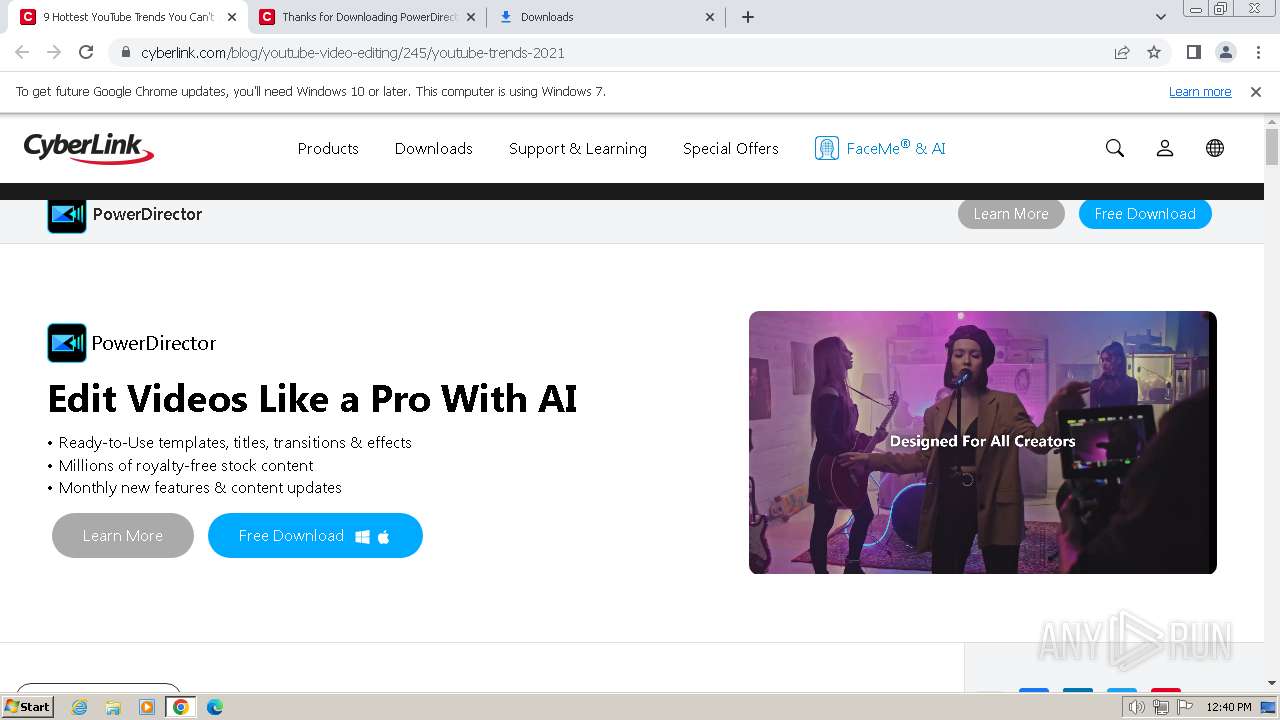Screen dimensions: 1280x720
Task: Select the 9 Hottest YouTube Trends tab
Action: (x=128, y=17)
